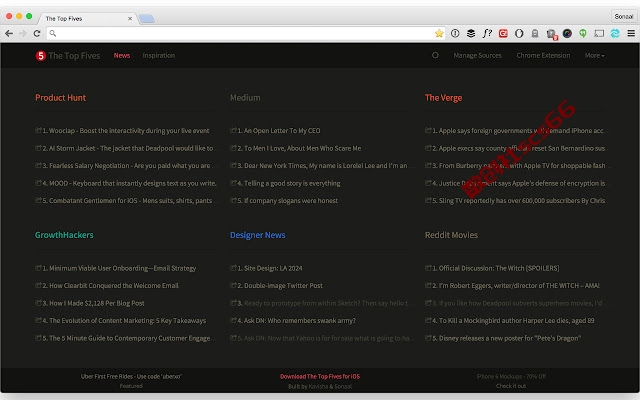Click the red 5 logo icon
The height and width of the screenshot is (400, 640).
[x=40, y=56]
